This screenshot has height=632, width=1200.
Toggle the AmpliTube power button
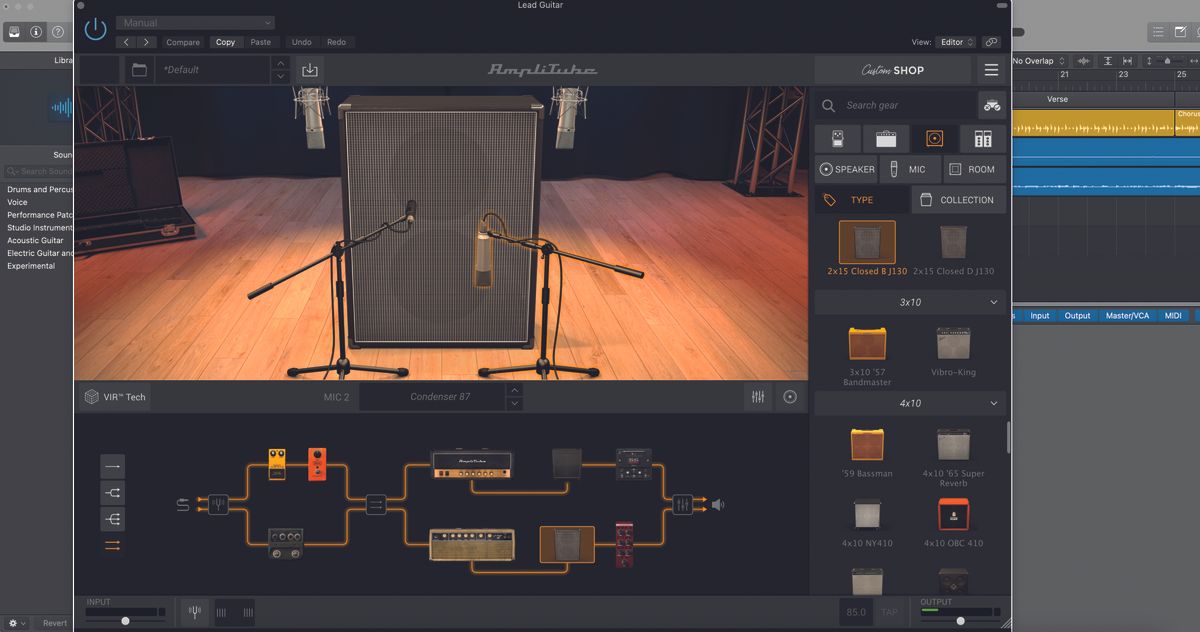click(95, 29)
